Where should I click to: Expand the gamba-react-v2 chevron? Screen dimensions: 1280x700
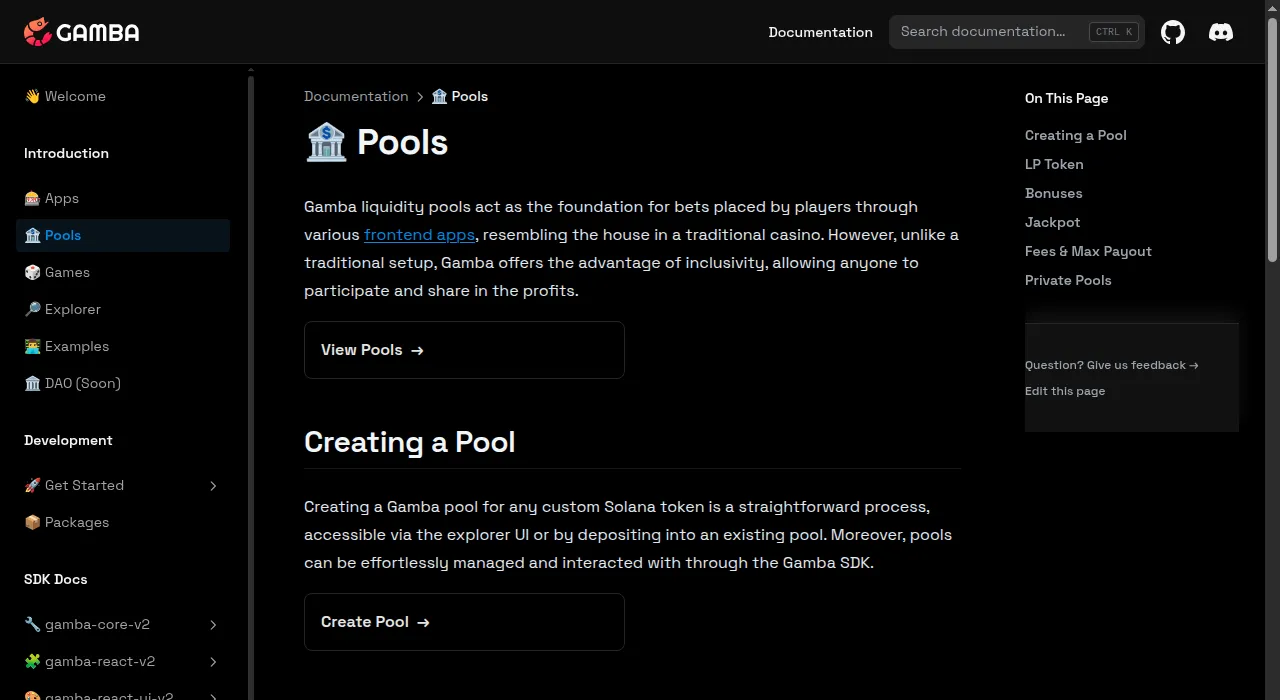pos(213,662)
